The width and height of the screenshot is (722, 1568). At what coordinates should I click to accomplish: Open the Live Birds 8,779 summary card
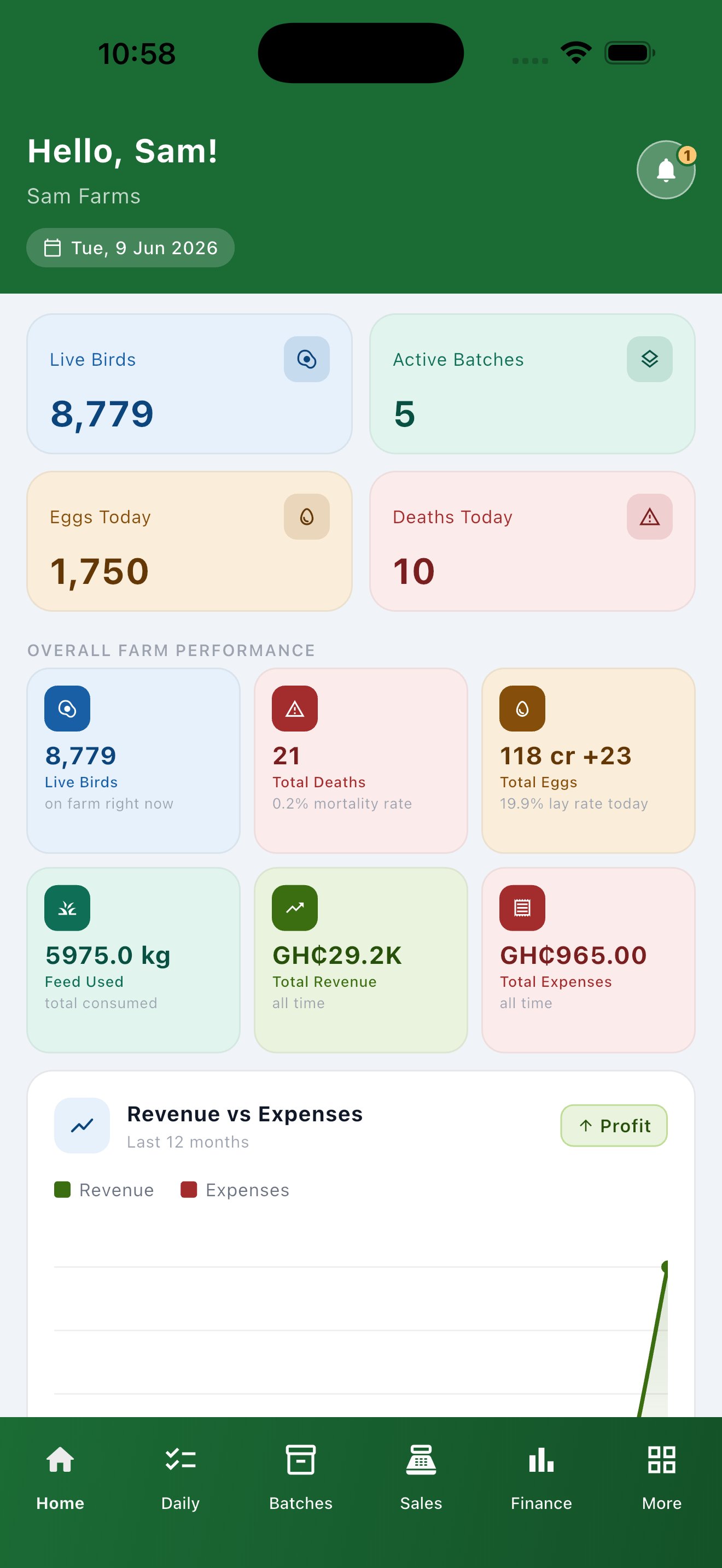click(189, 383)
